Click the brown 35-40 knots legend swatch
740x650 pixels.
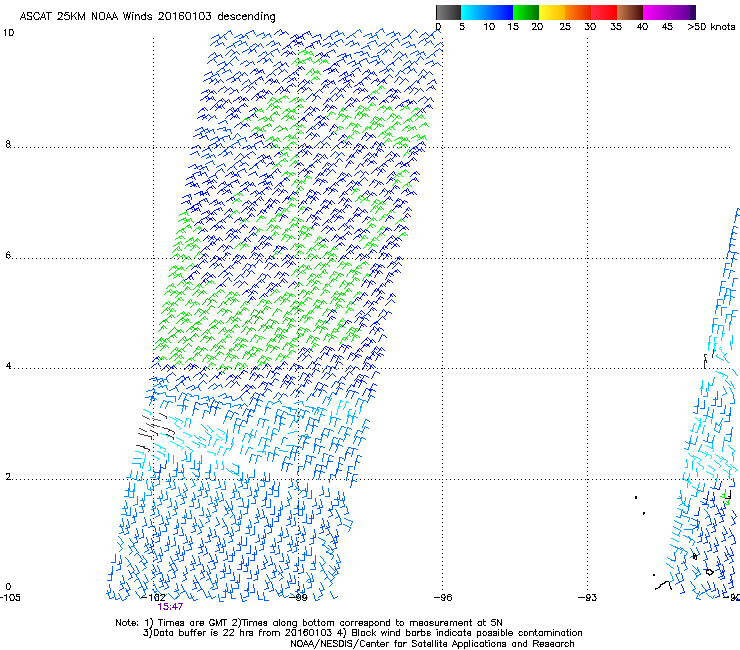coord(630,12)
